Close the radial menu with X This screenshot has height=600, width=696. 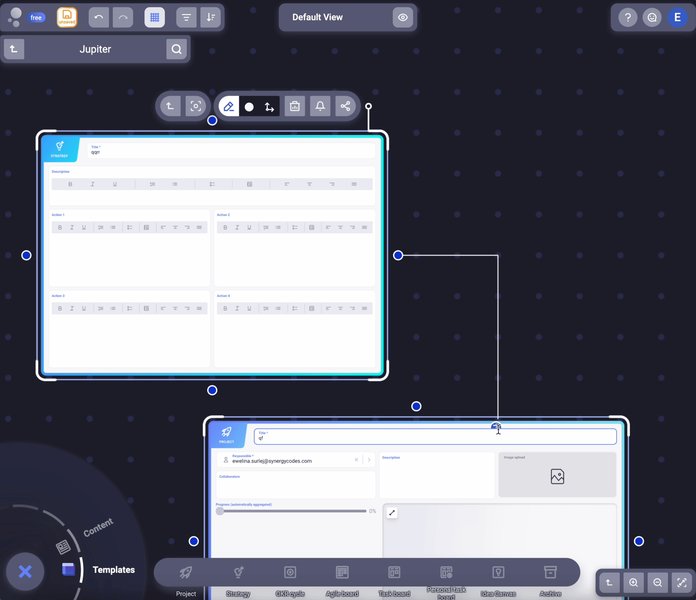coord(25,571)
